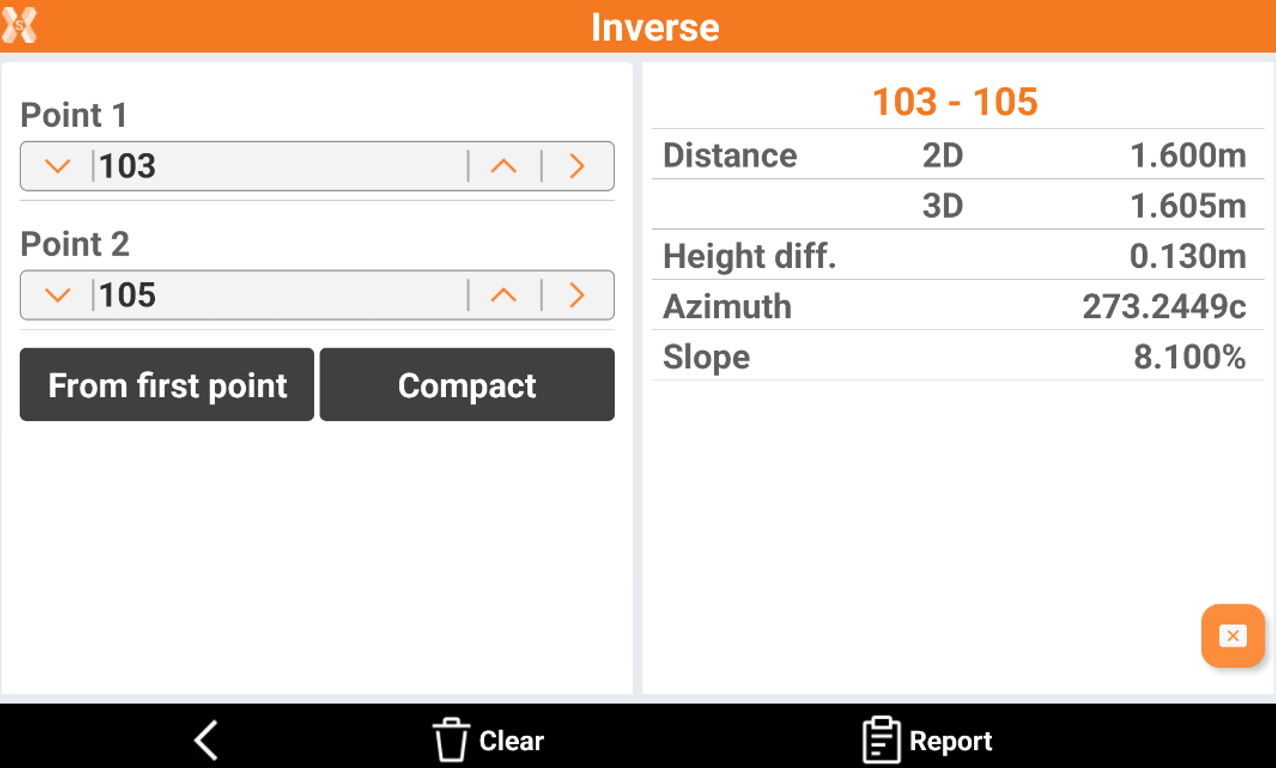Expand the Point 1 dropdown chevron
Viewport: 1276px width, 768px height.
[x=58, y=166]
